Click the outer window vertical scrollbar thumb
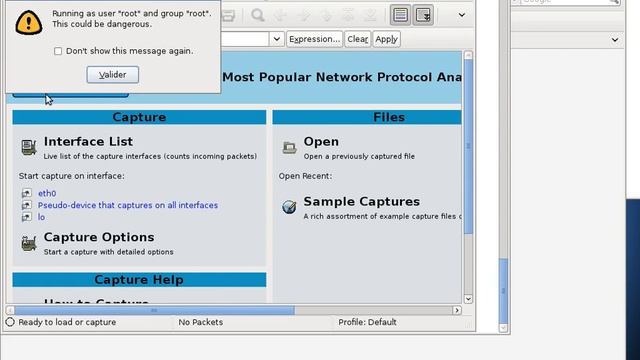 pos(503,291)
